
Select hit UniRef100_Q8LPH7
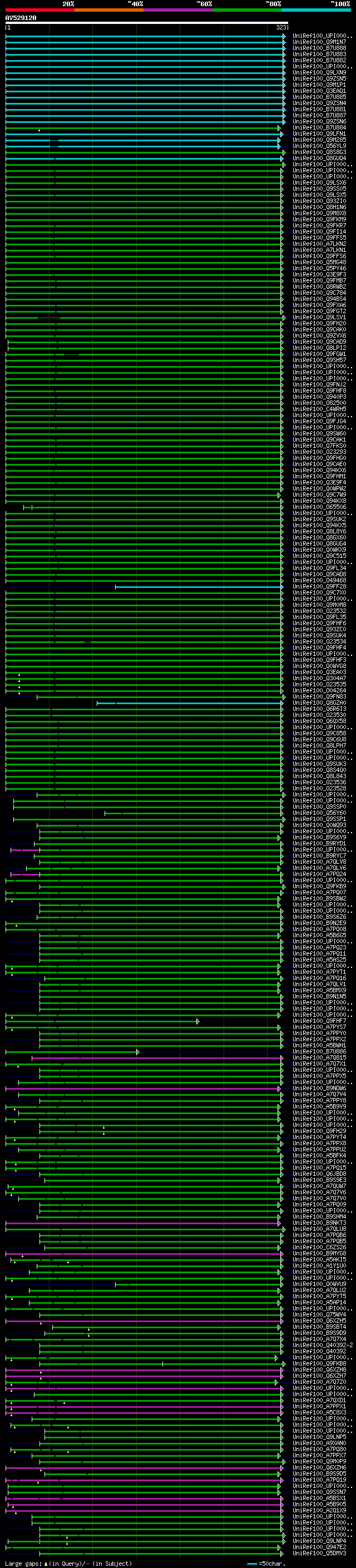pos(319,746)
